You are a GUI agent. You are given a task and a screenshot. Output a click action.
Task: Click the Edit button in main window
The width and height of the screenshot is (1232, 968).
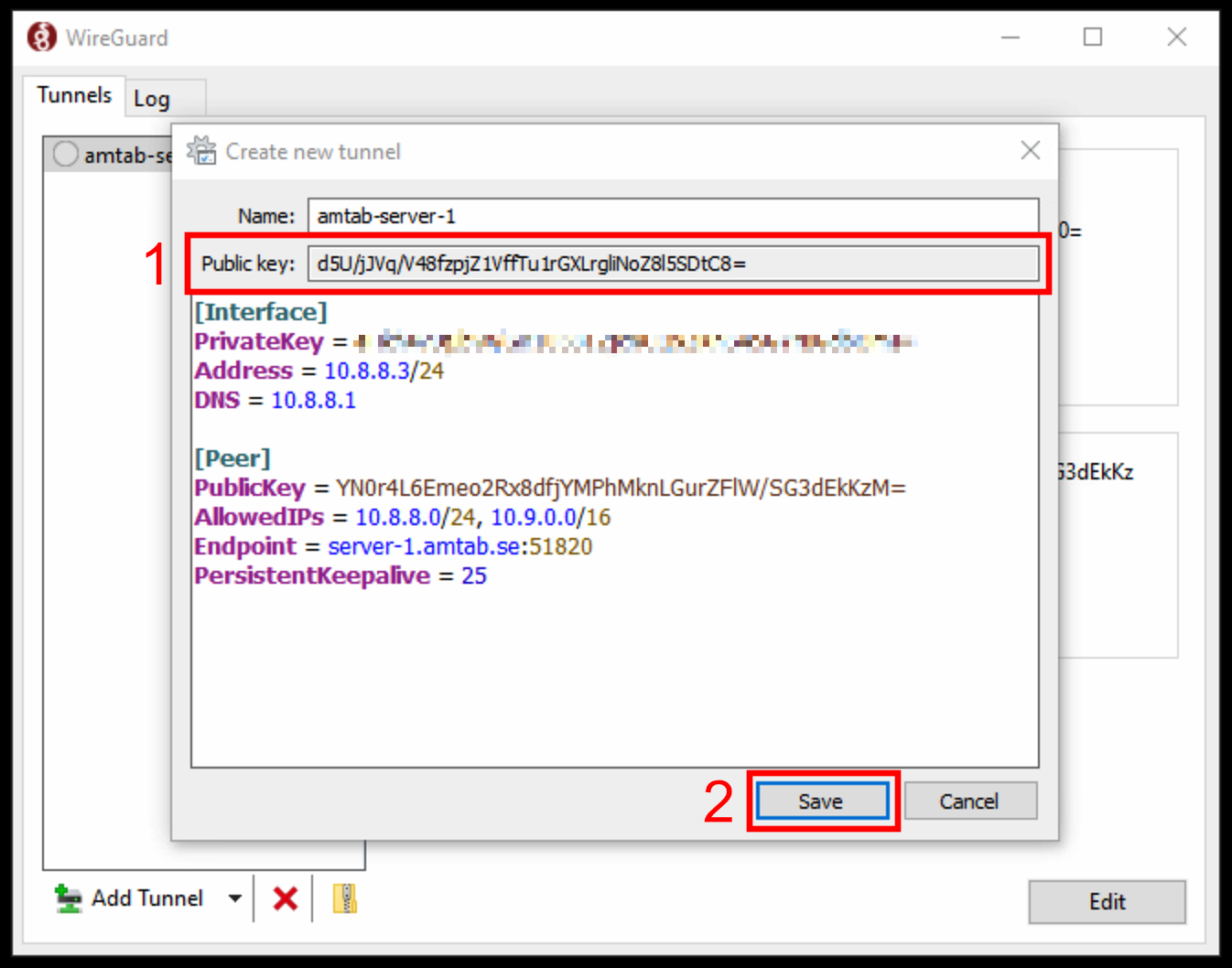click(1107, 902)
